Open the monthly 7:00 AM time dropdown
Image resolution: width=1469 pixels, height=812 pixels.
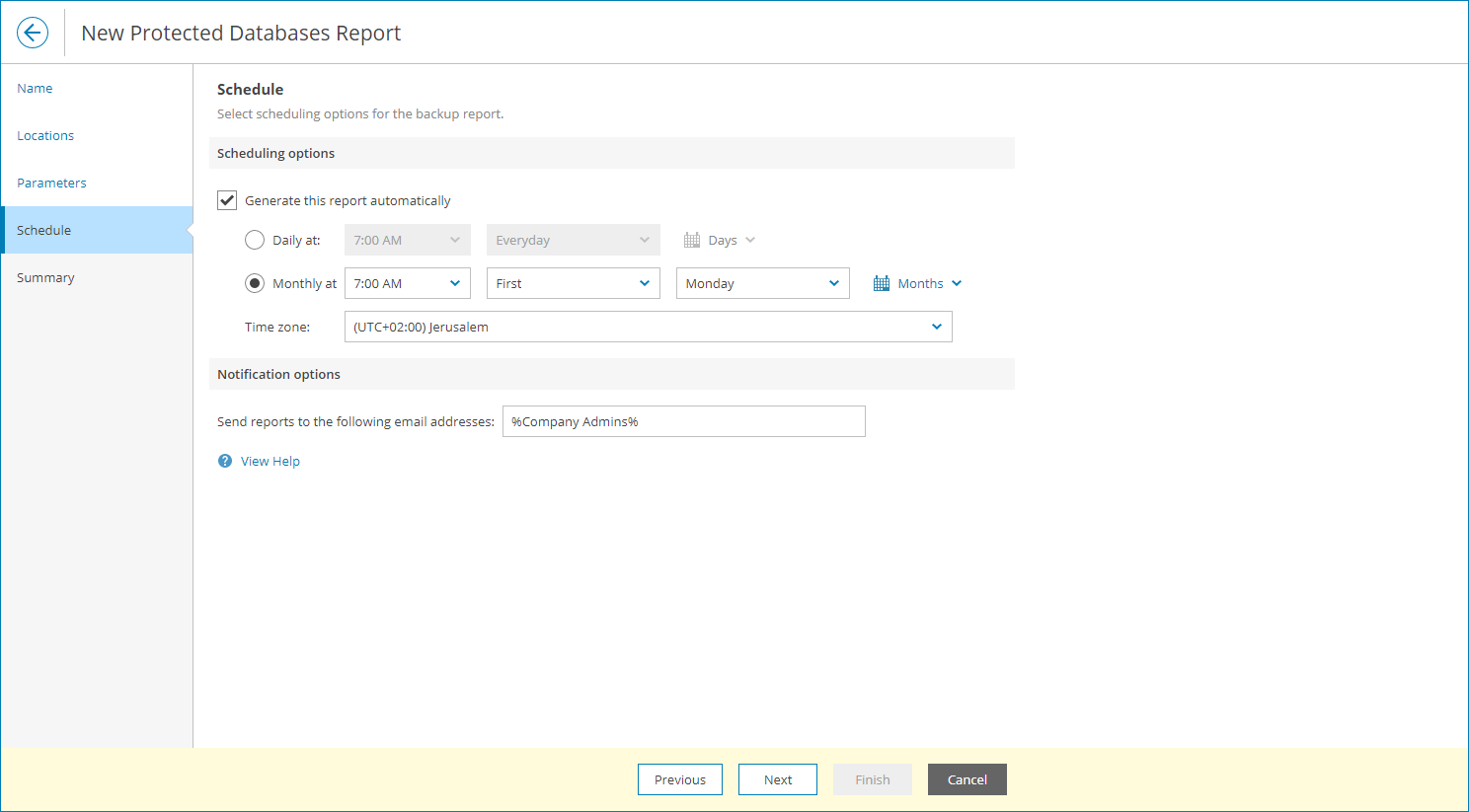(408, 283)
